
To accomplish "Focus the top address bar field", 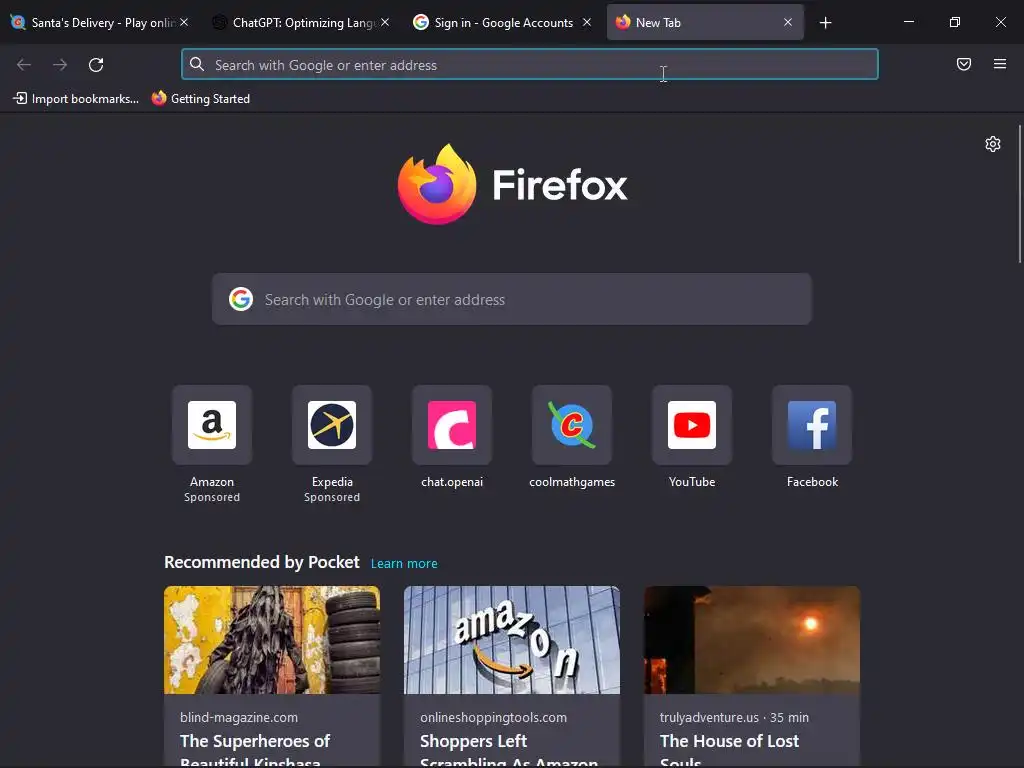I will click(530, 65).
